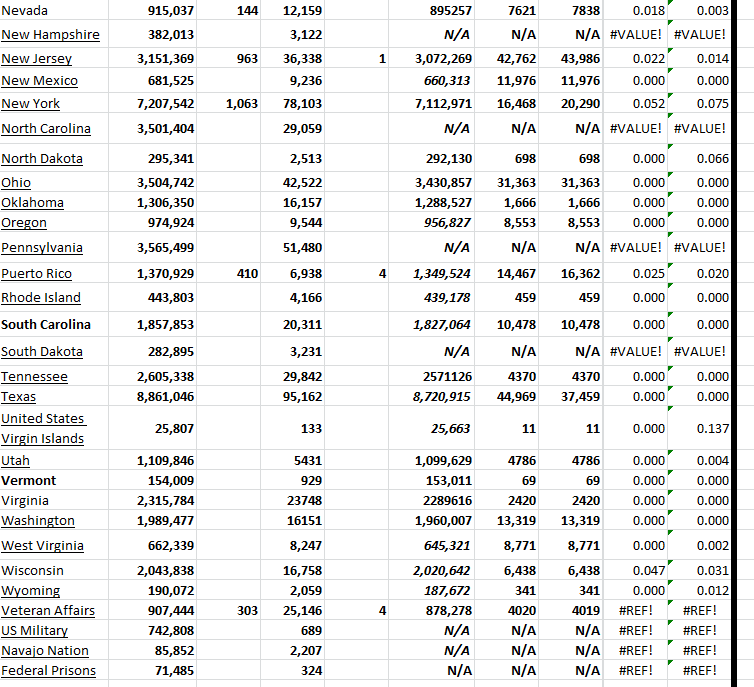Select cell with value 25,663
This screenshot has width=754, height=687.
[431, 428]
